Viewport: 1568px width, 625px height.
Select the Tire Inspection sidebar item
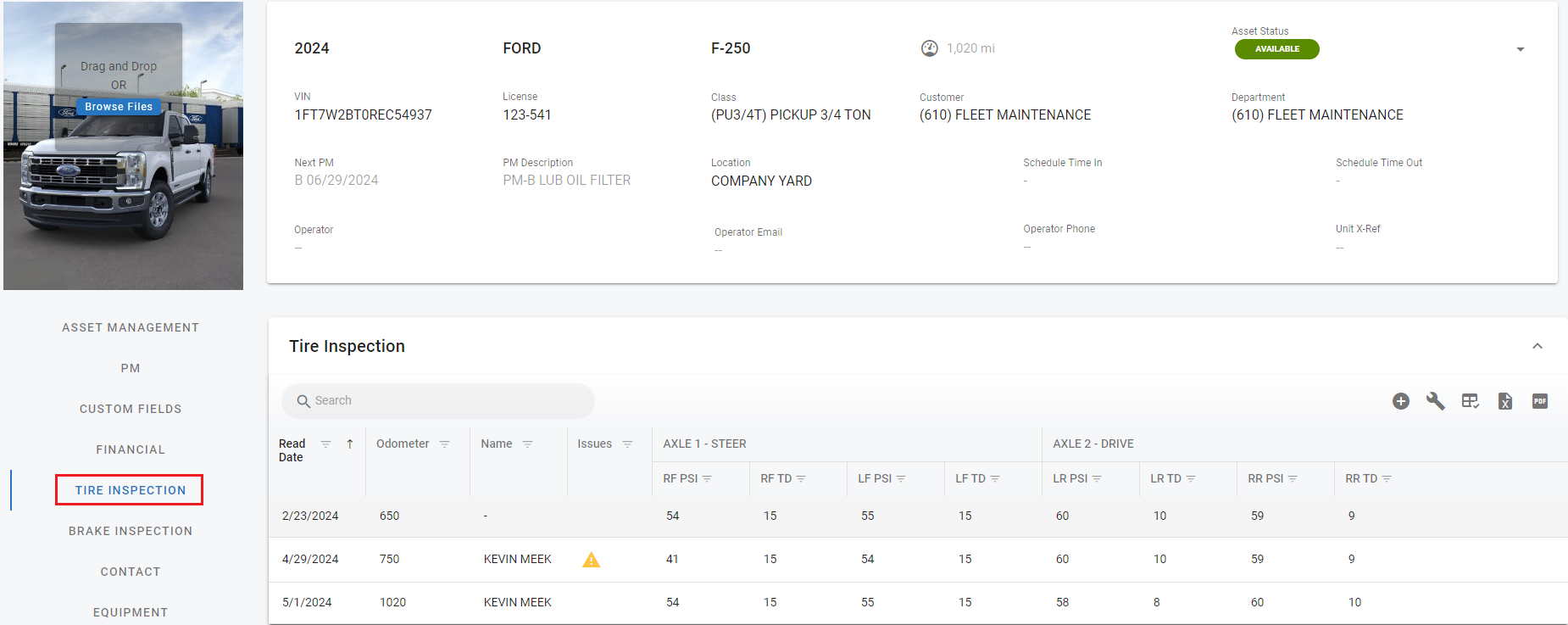point(130,490)
